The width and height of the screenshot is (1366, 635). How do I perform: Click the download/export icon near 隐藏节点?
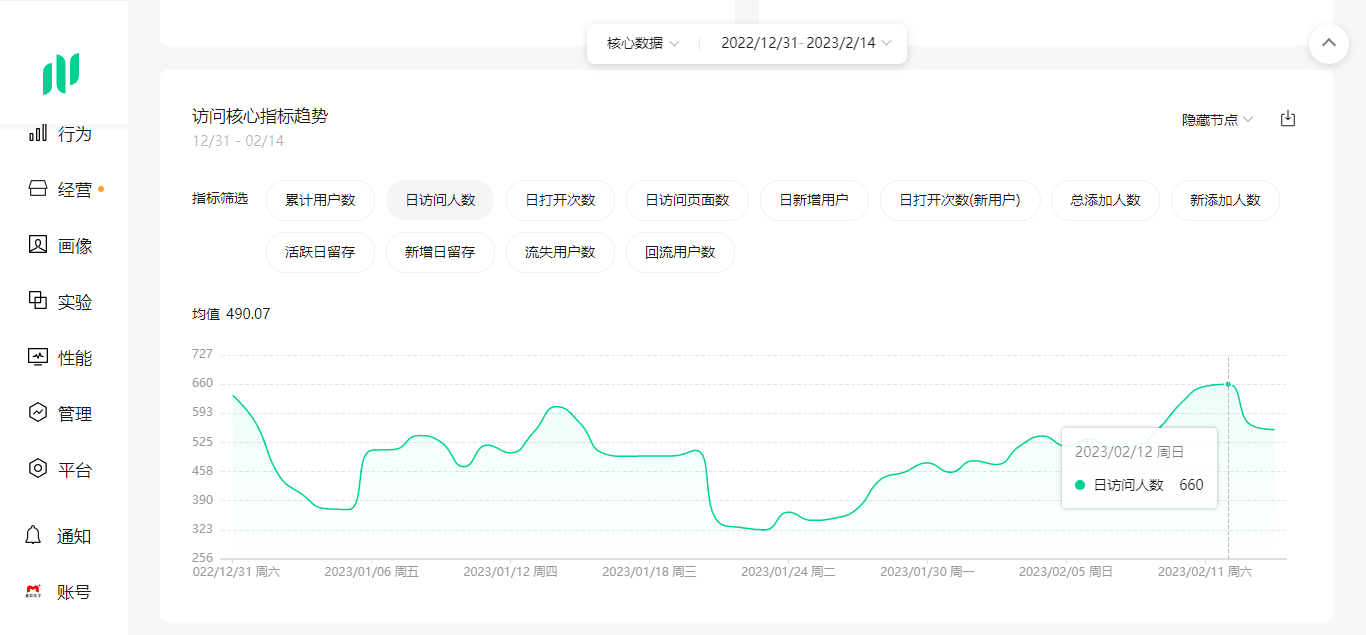click(1288, 118)
